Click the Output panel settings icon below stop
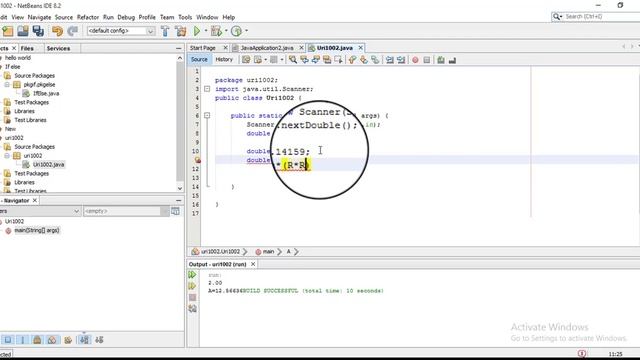The height and width of the screenshot is (360, 640). click(192, 309)
